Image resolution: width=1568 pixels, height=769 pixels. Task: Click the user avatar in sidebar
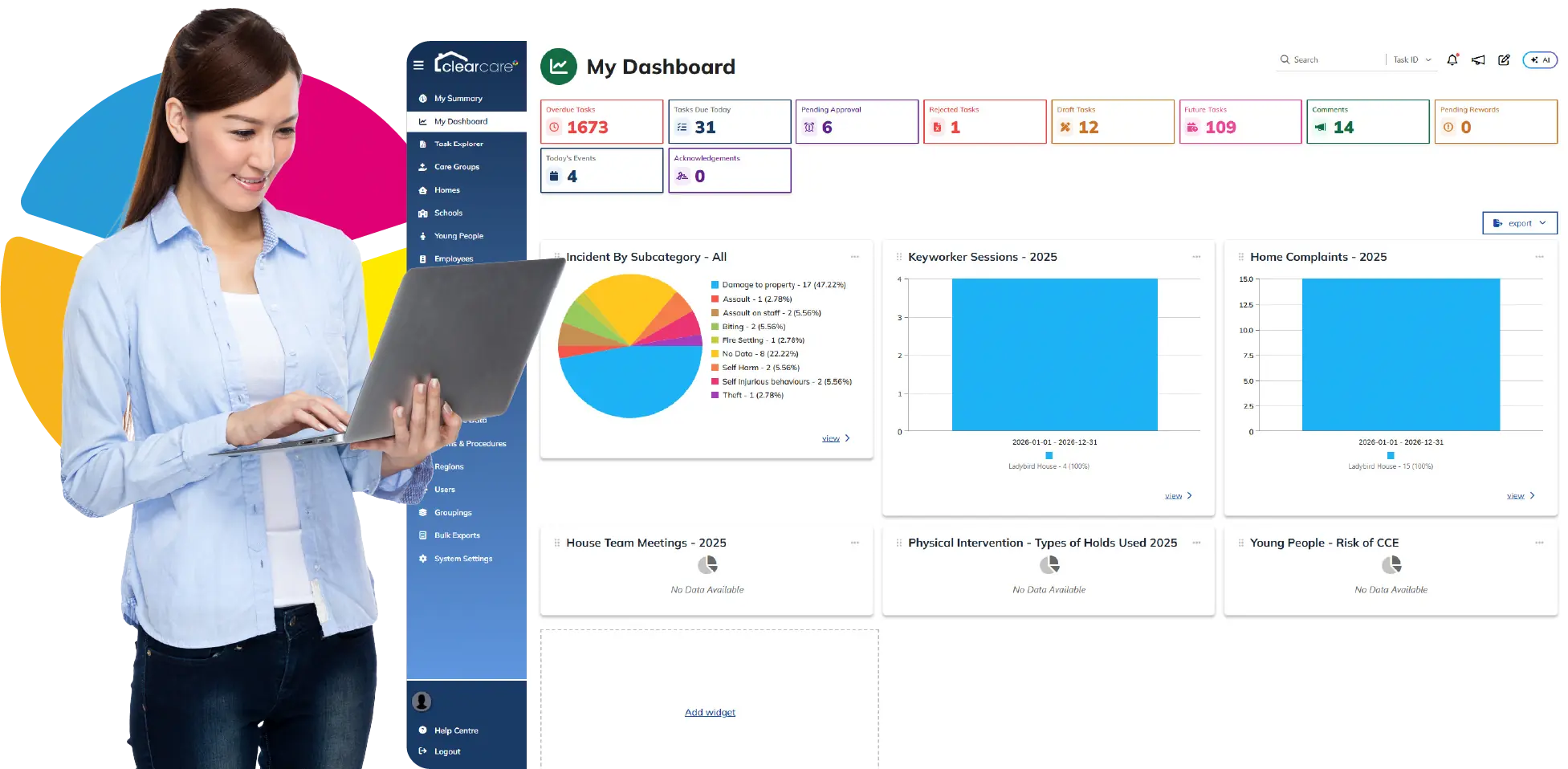pos(422,701)
